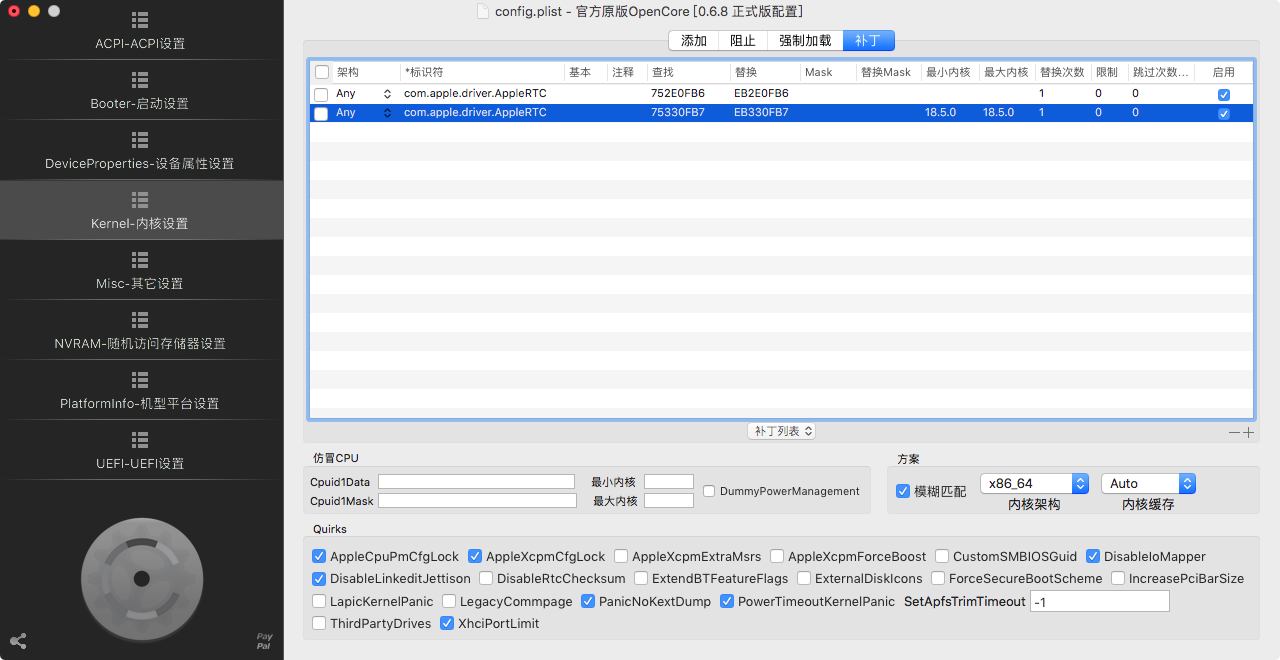1280x660 pixels.
Task: Enable AppleXcpmExtraMsrs quirk
Action: tap(621, 556)
